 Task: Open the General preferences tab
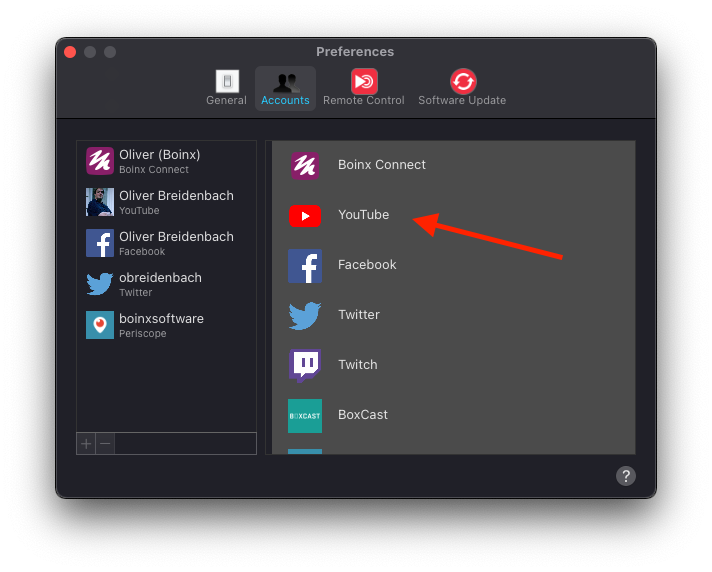coord(226,88)
